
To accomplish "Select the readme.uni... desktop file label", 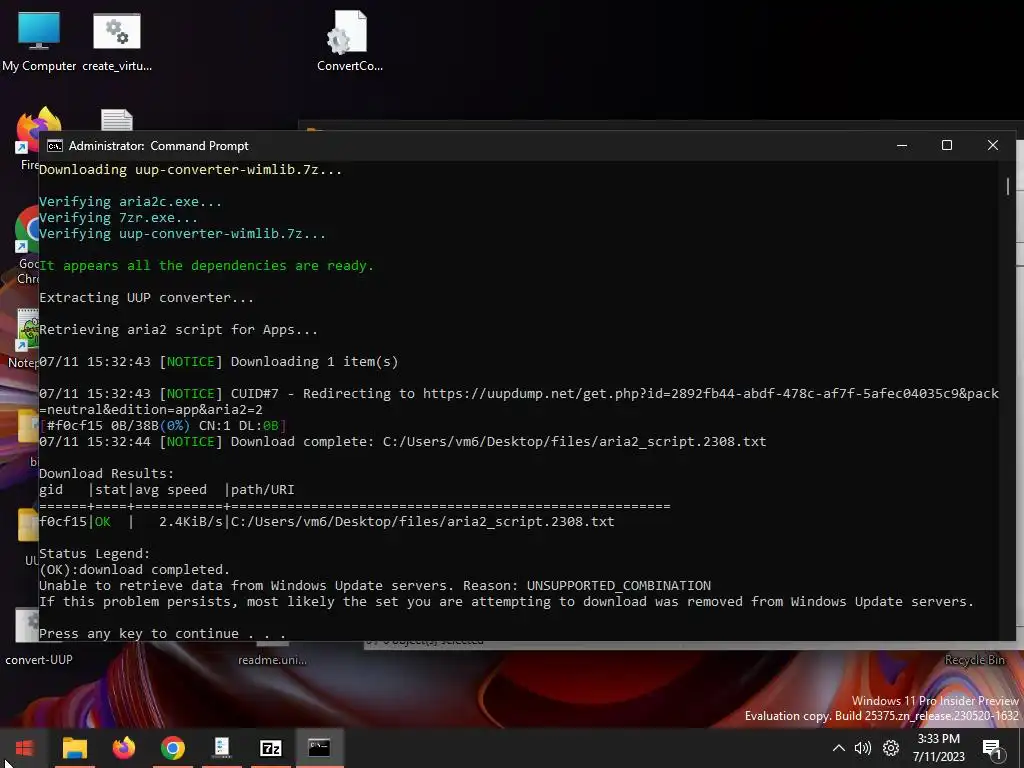I will [272, 660].
